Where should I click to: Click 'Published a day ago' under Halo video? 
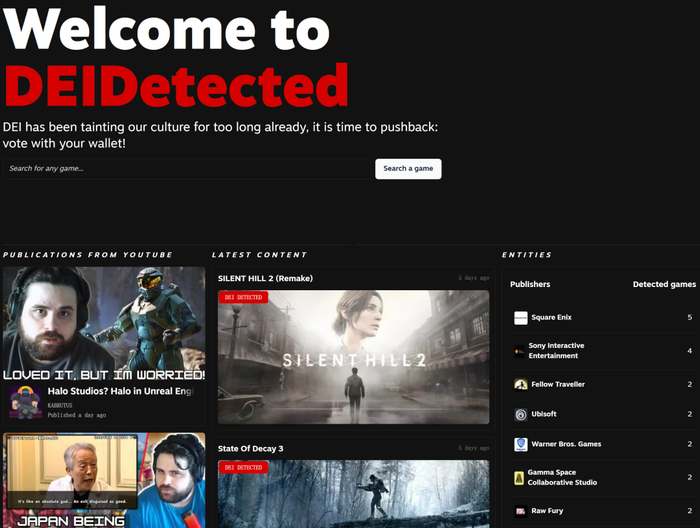[x=77, y=415]
